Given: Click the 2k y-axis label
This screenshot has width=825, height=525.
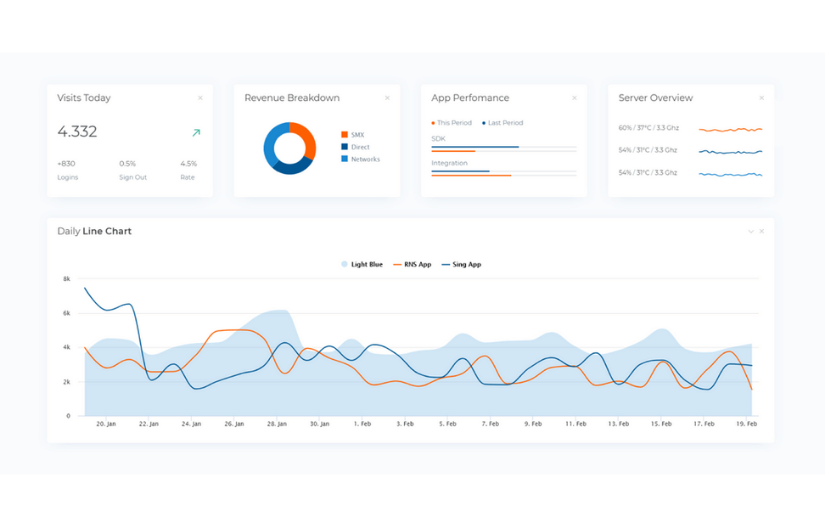Looking at the screenshot, I should (x=66, y=382).
